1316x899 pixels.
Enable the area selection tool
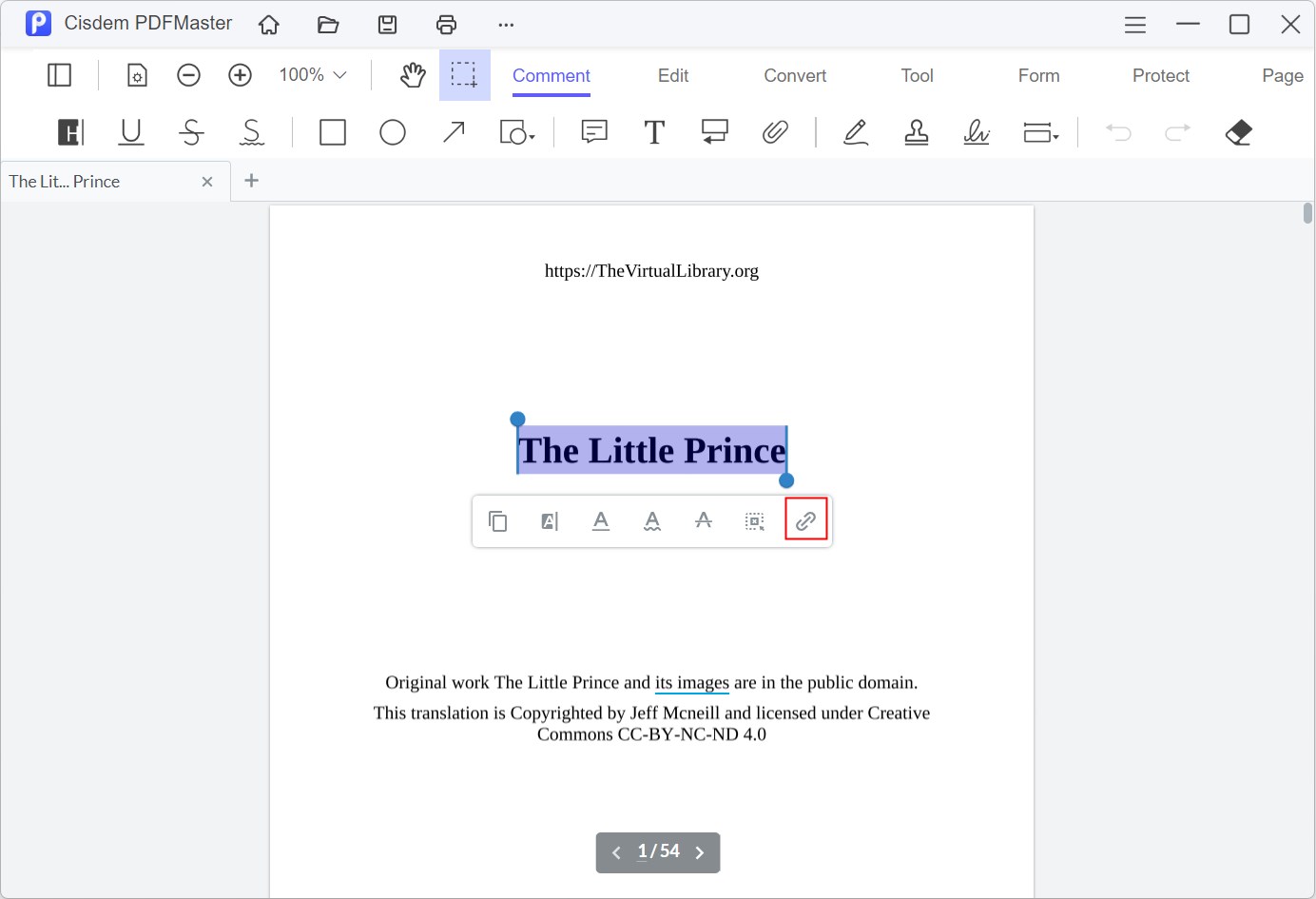(464, 74)
